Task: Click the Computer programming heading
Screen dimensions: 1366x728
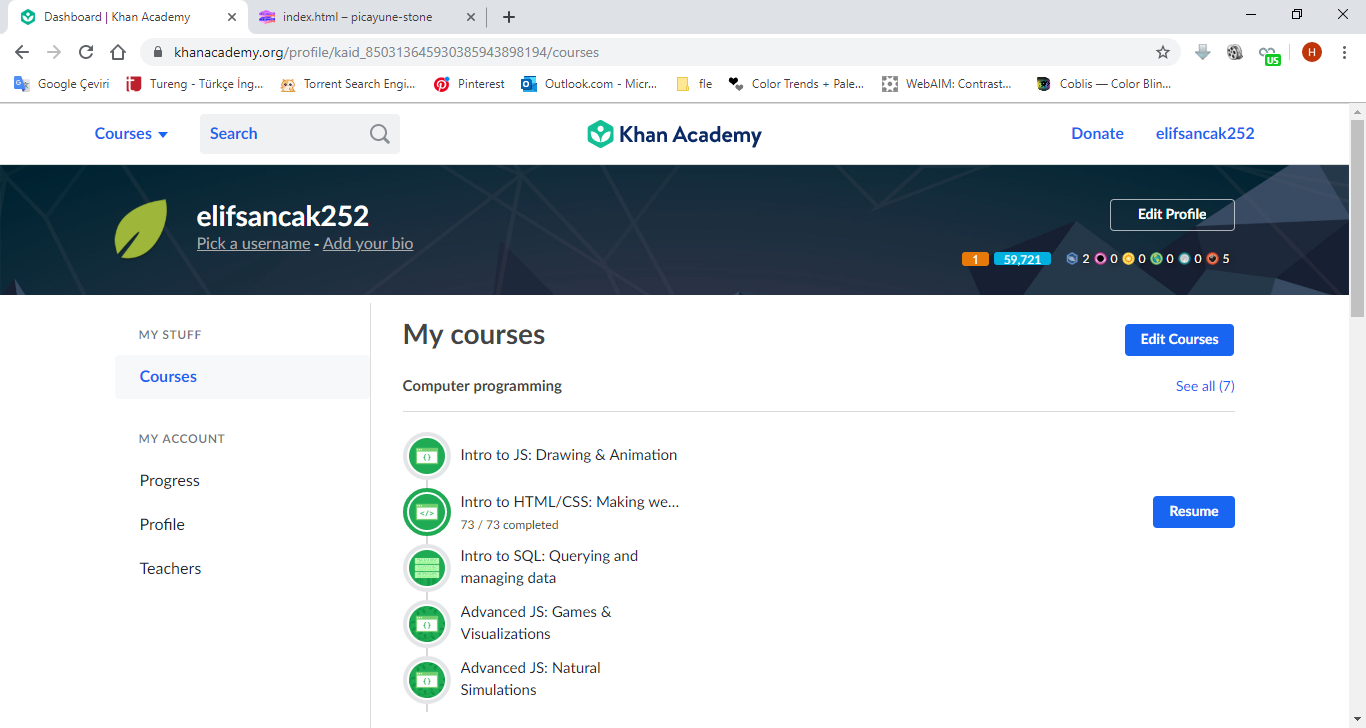Action: point(482,386)
